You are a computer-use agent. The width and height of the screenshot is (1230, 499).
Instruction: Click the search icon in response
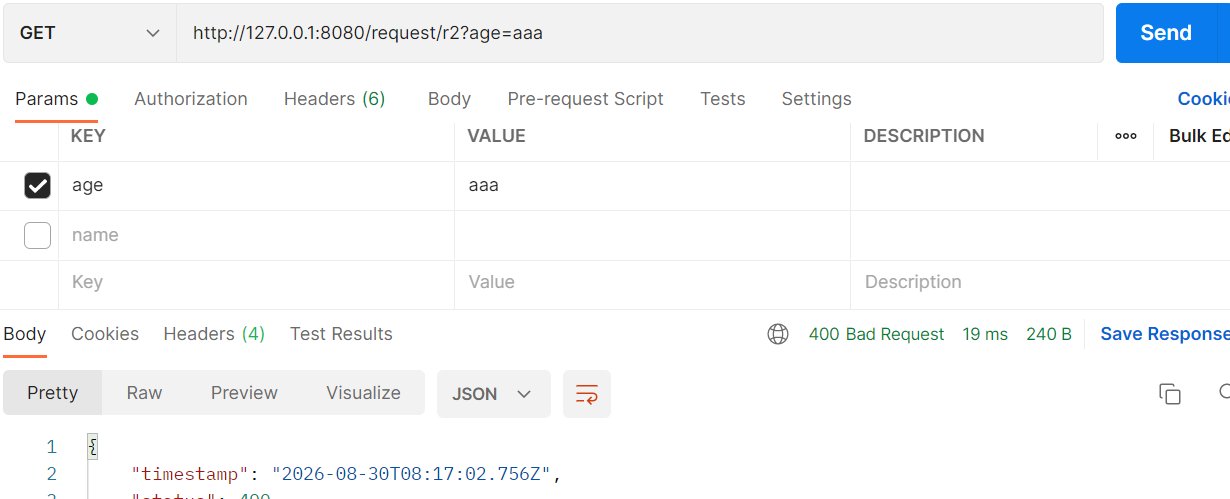tap(1224, 393)
